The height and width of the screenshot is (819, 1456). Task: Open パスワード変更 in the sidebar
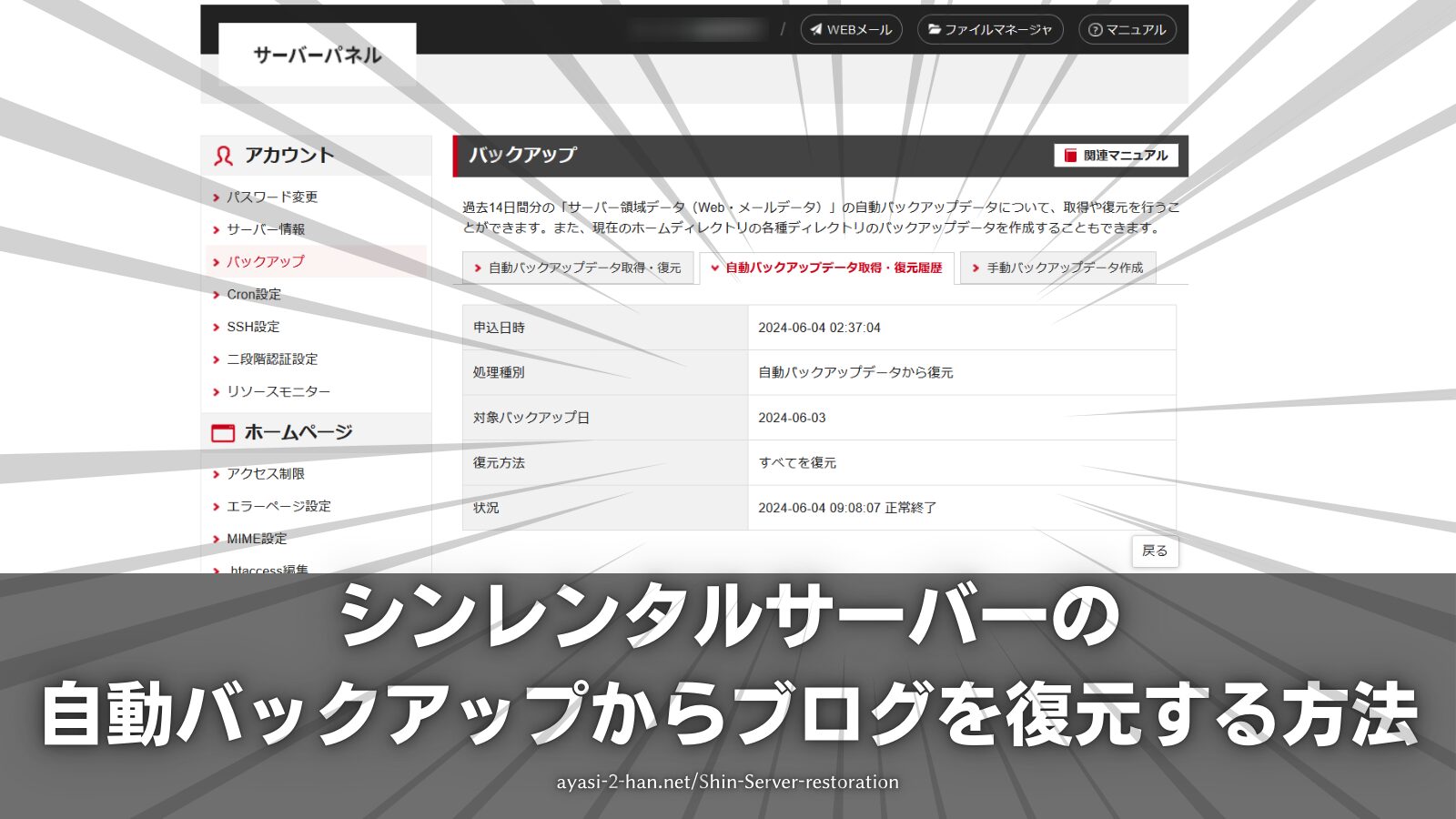click(271, 197)
